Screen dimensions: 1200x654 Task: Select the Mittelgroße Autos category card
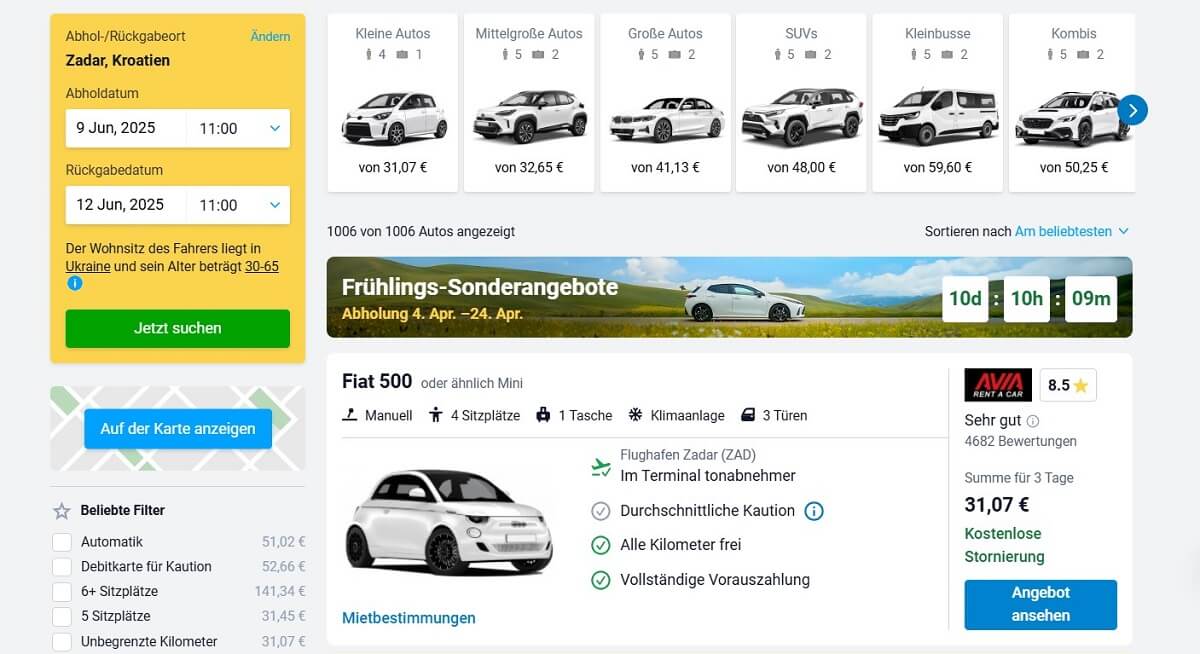pyautogui.click(x=530, y=102)
